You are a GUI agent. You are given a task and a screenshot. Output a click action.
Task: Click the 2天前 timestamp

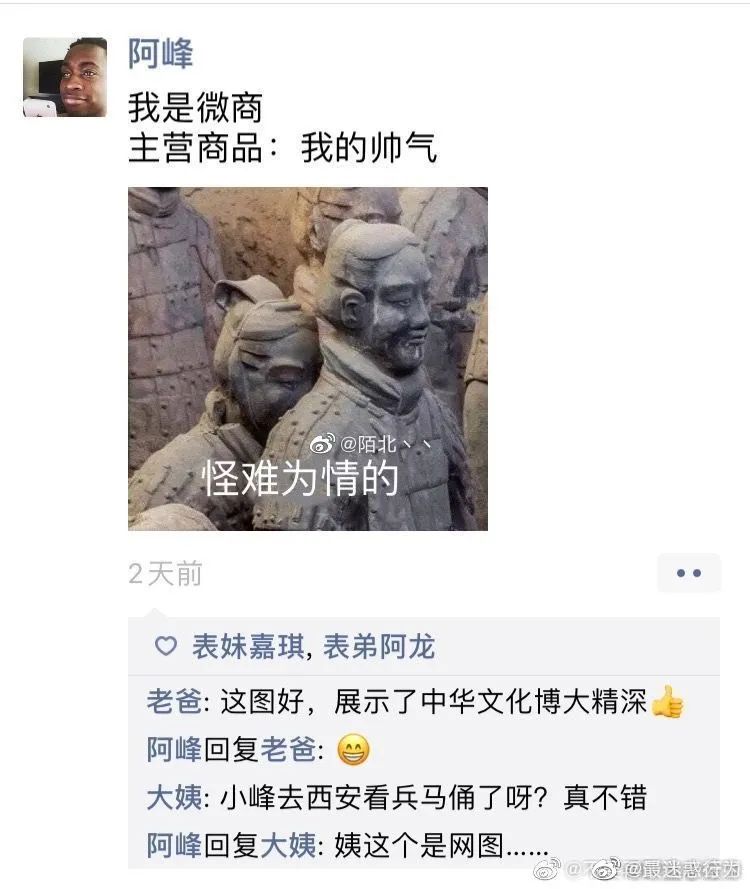click(x=165, y=573)
